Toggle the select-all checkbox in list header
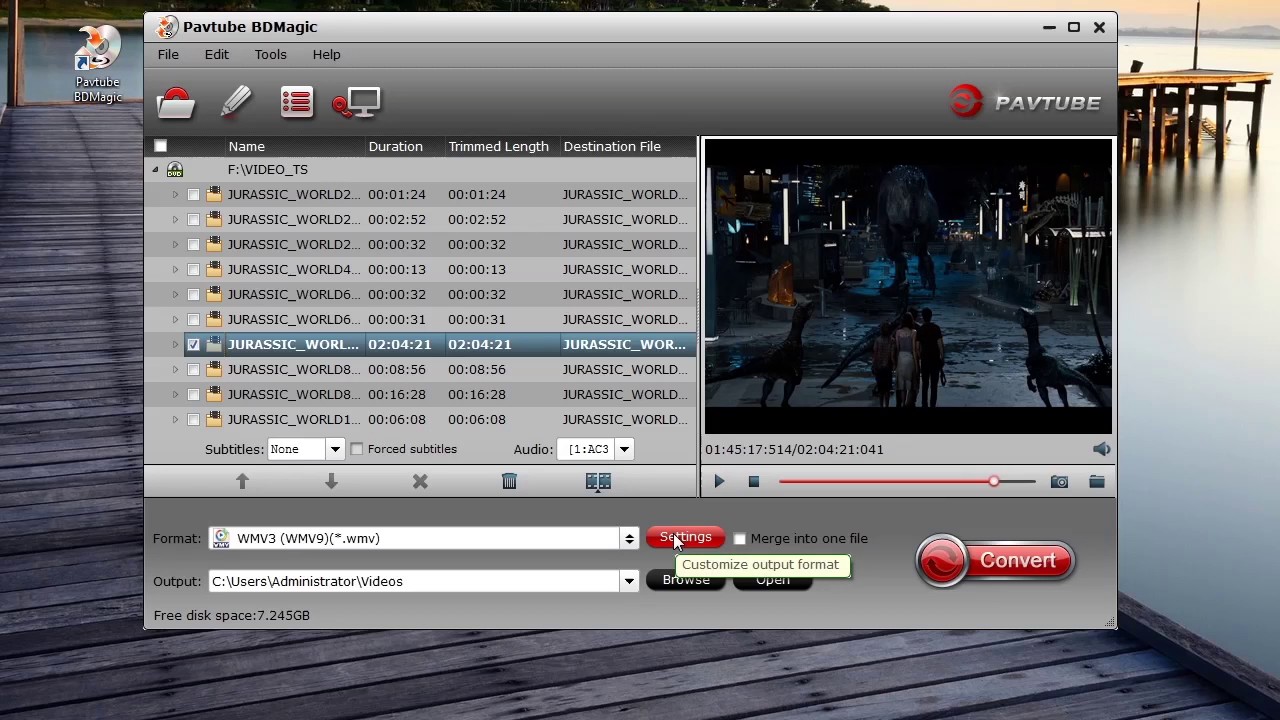 coord(160,146)
